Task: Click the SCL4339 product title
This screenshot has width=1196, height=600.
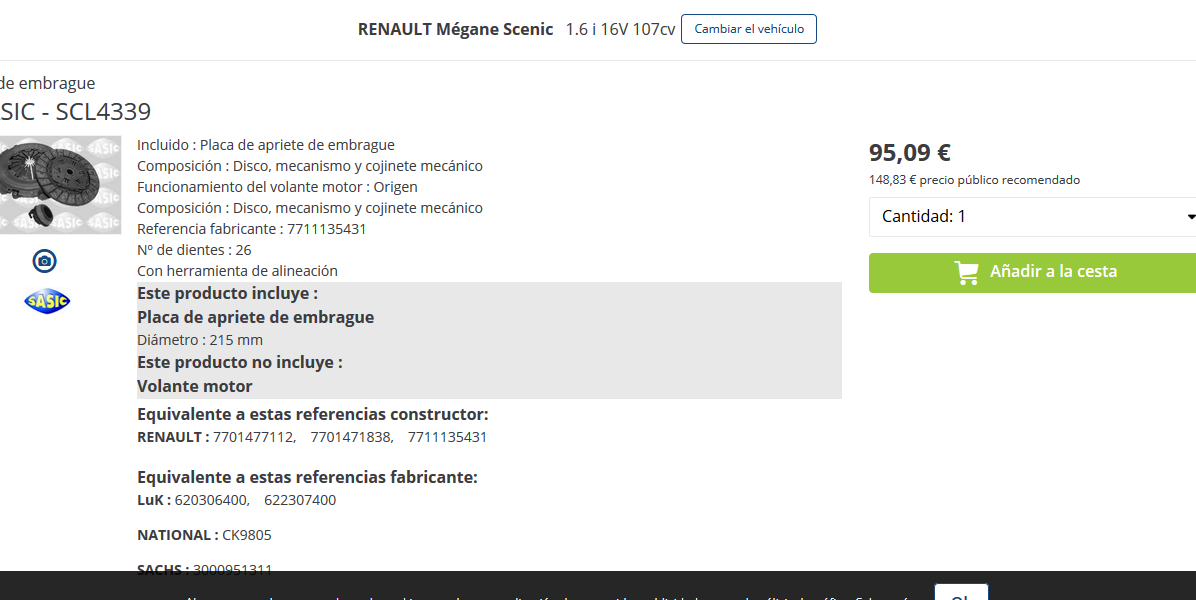Action: point(76,111)
